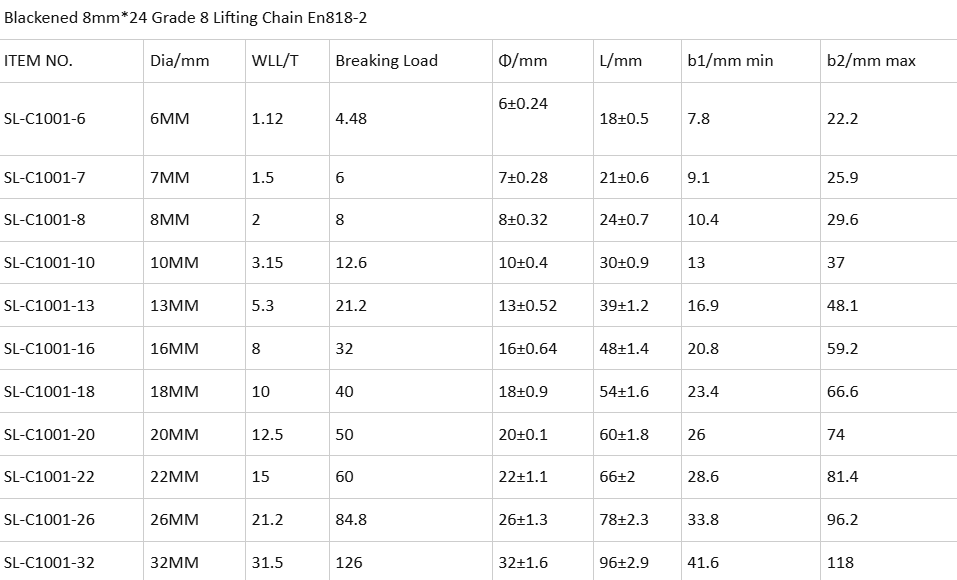Click the SL-C1001-13 item number
Image resolution: width=957 pixels, height=580 pixels.
(x=49, y=305)
